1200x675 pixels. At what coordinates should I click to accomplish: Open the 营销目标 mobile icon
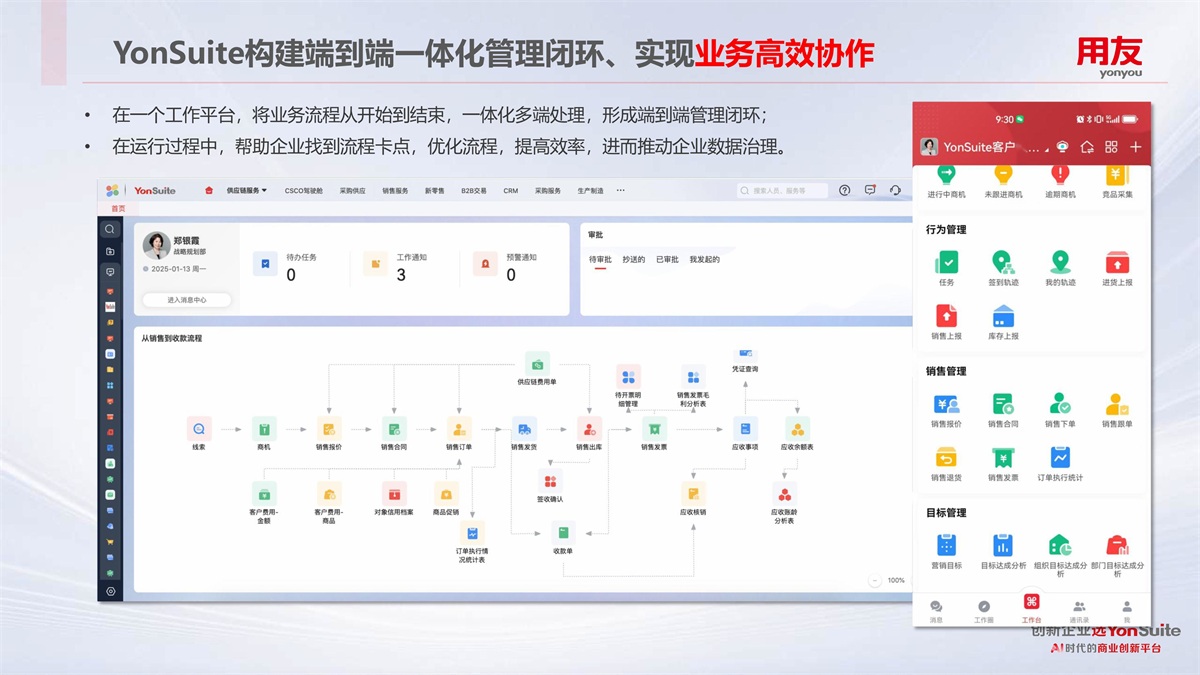(946, 546)
